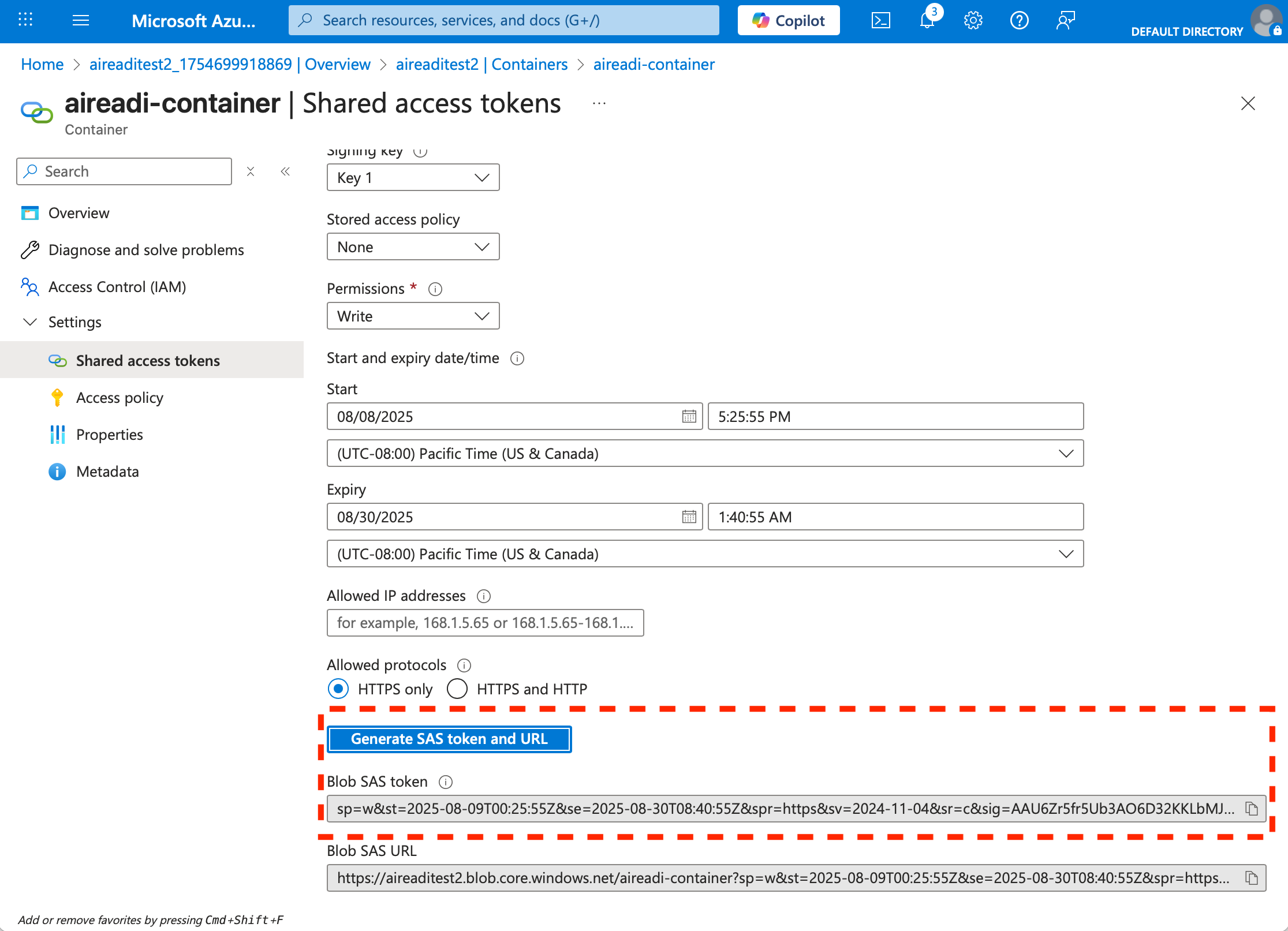Image resolution: width=1288 pixels, height=931 pixels.
Task: Open the notifications bell icon
Action: (927, 21)
